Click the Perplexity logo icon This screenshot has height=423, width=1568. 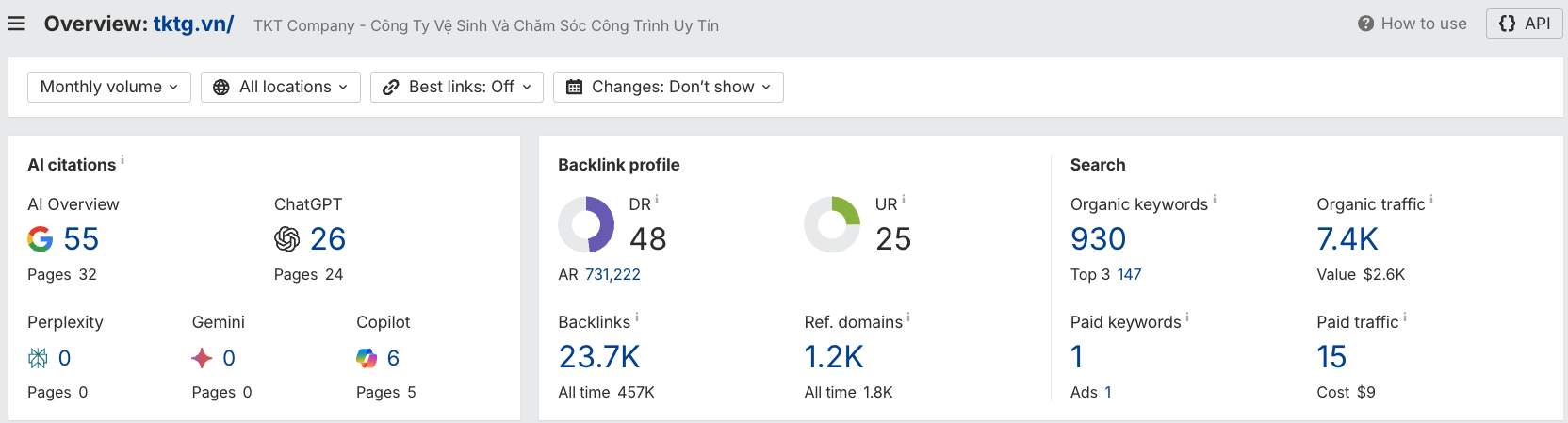(x=38, y=358)
